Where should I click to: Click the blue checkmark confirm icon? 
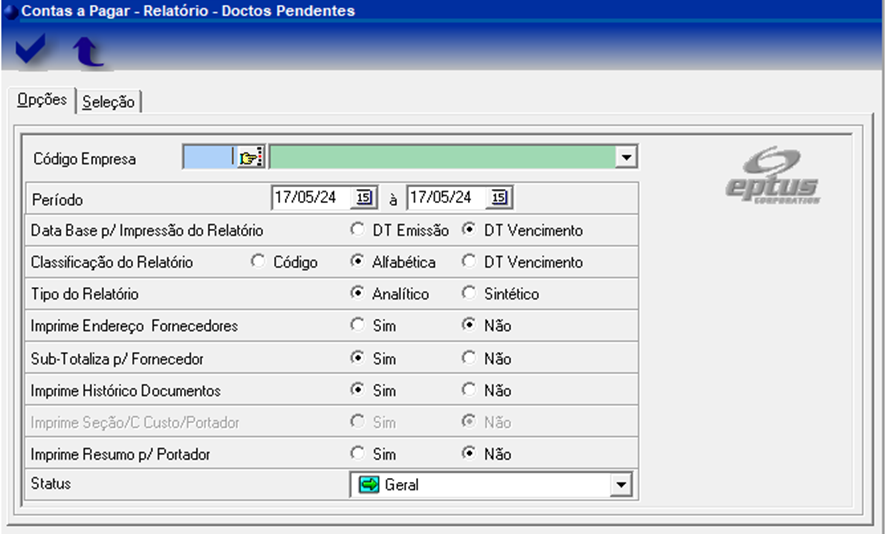click(x=30, y=49)
